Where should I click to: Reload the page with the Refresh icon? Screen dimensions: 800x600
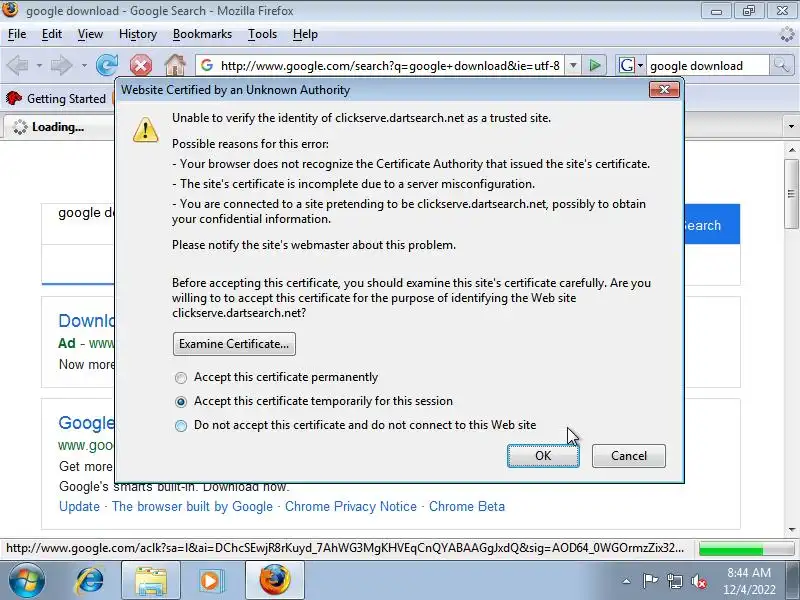(107, 65)
